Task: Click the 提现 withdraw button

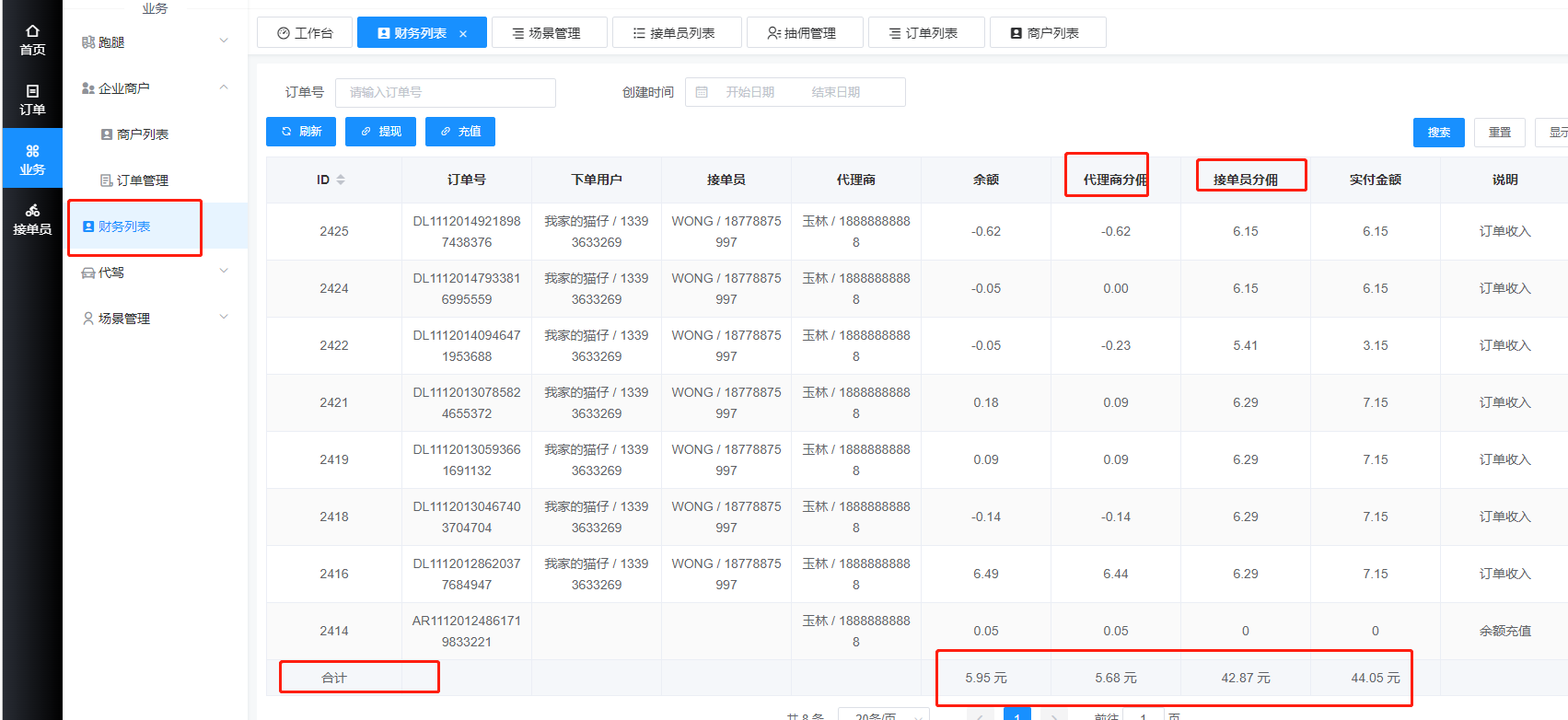Action: coord(380,132)
